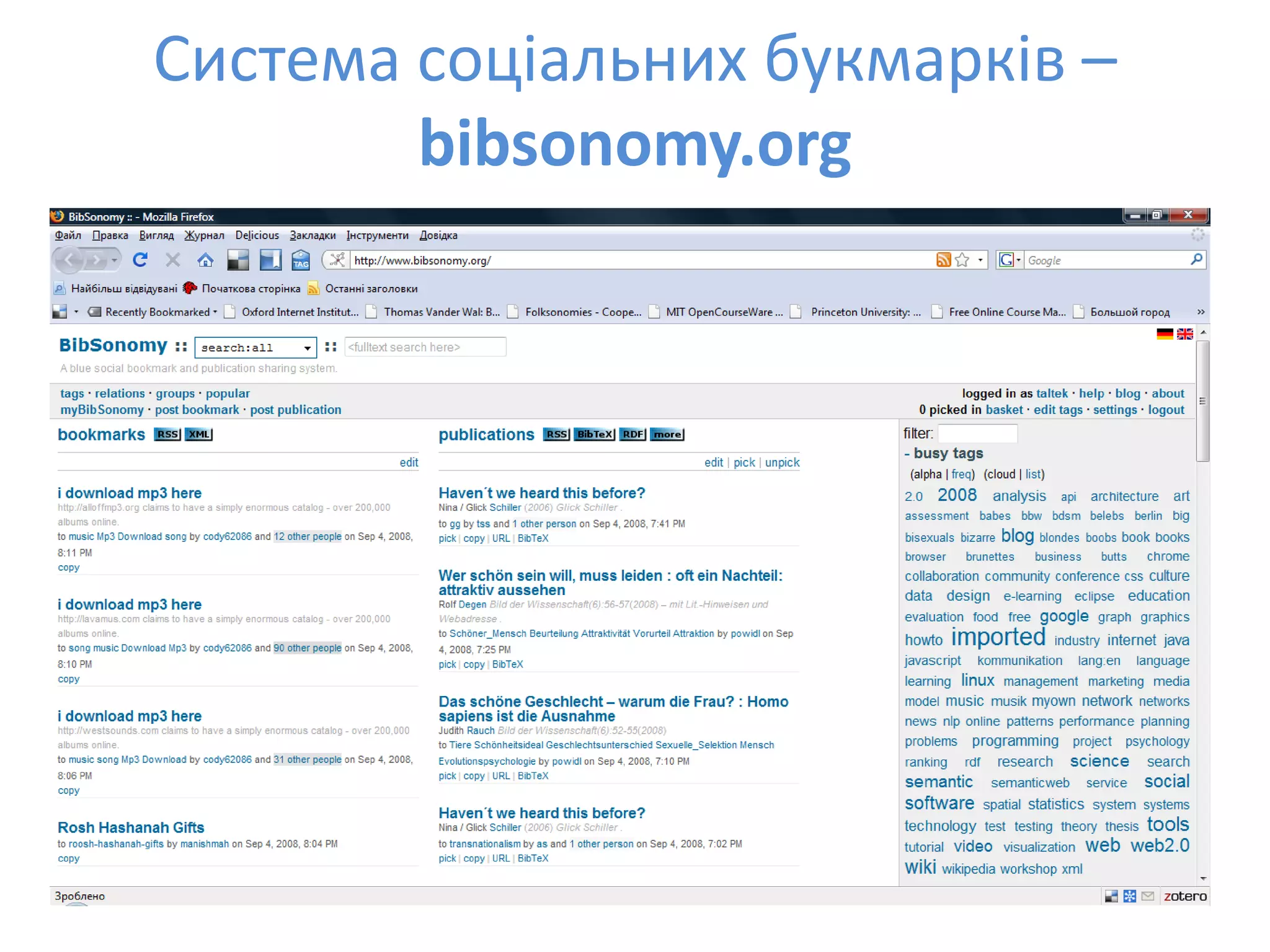Viewport: 1270px width, 952px height.
Task: Click the RSS feed icon in address bar
Action: coord(943,260)
